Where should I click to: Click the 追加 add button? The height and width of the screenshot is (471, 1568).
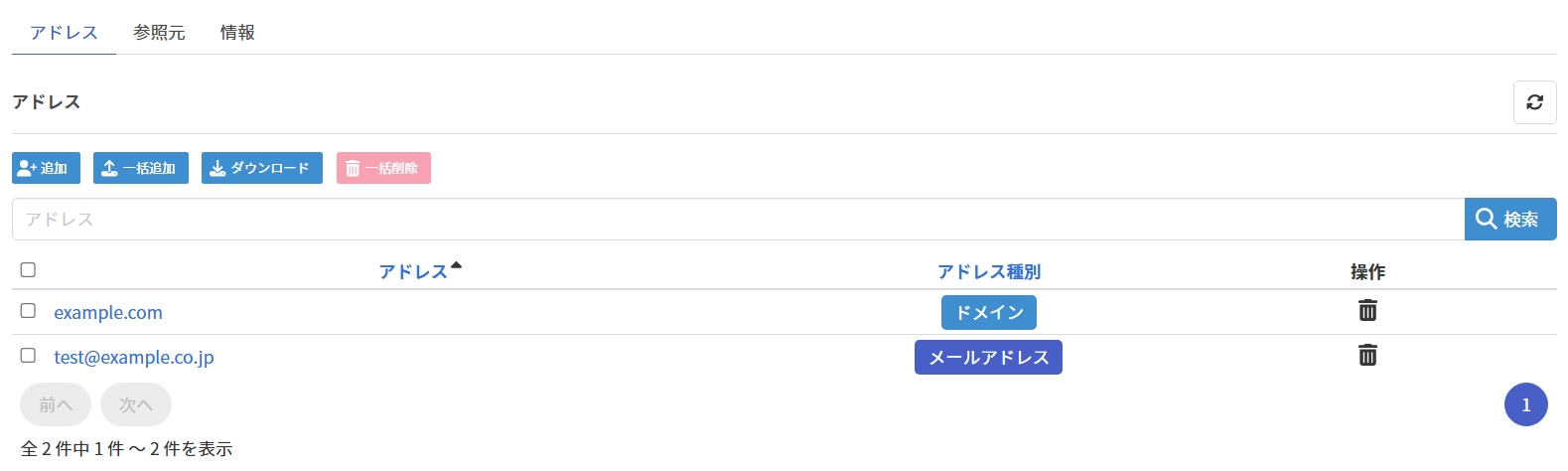click(x=46, y=168)
